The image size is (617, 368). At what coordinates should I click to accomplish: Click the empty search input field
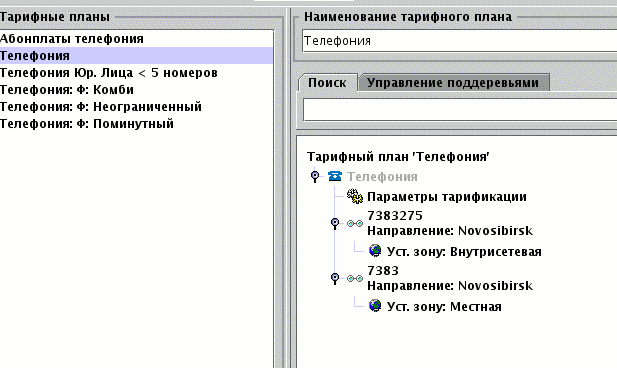click(460, 110)
